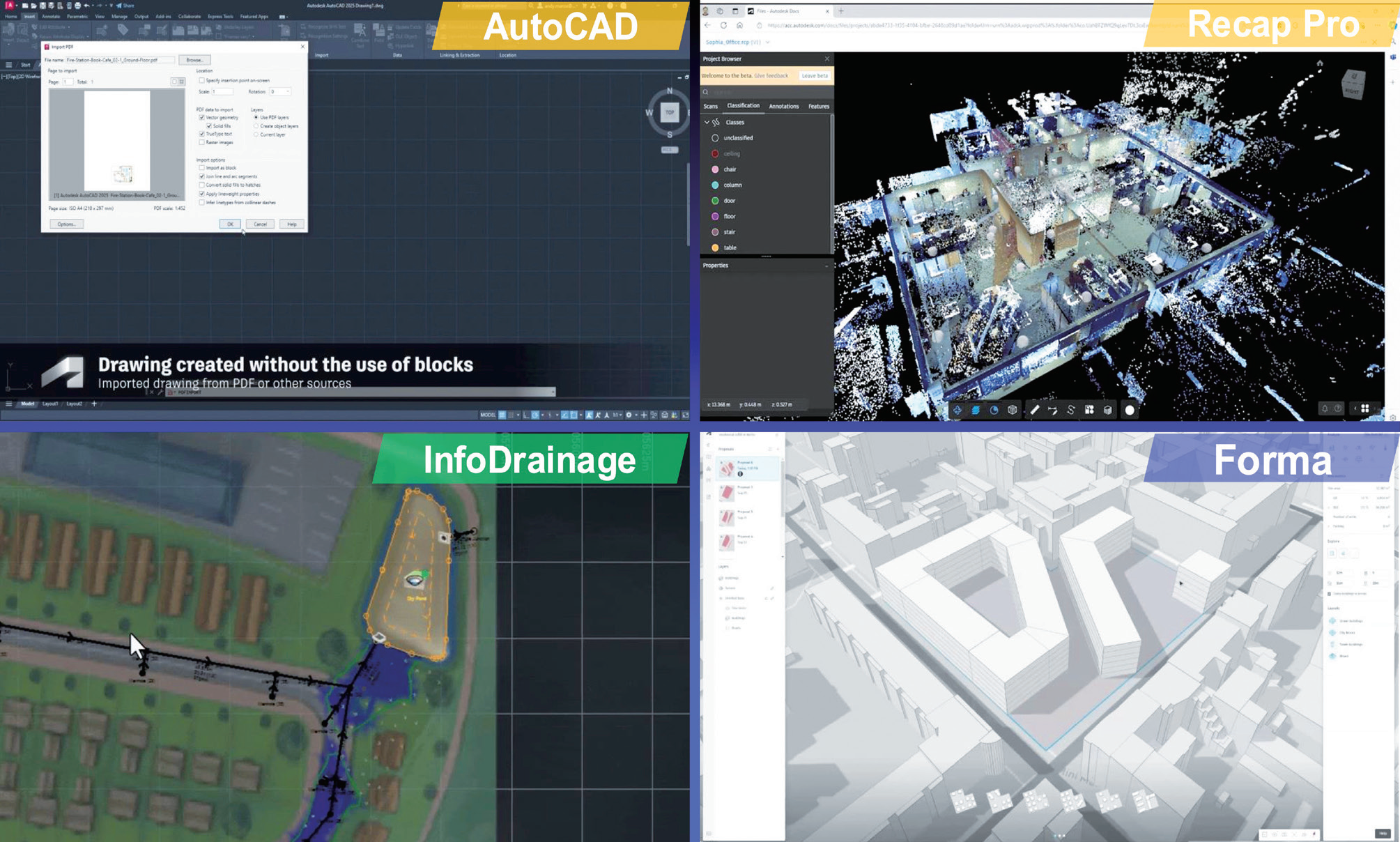Click the home view icon in Recap Pro viewport

tap(1320, 63)
